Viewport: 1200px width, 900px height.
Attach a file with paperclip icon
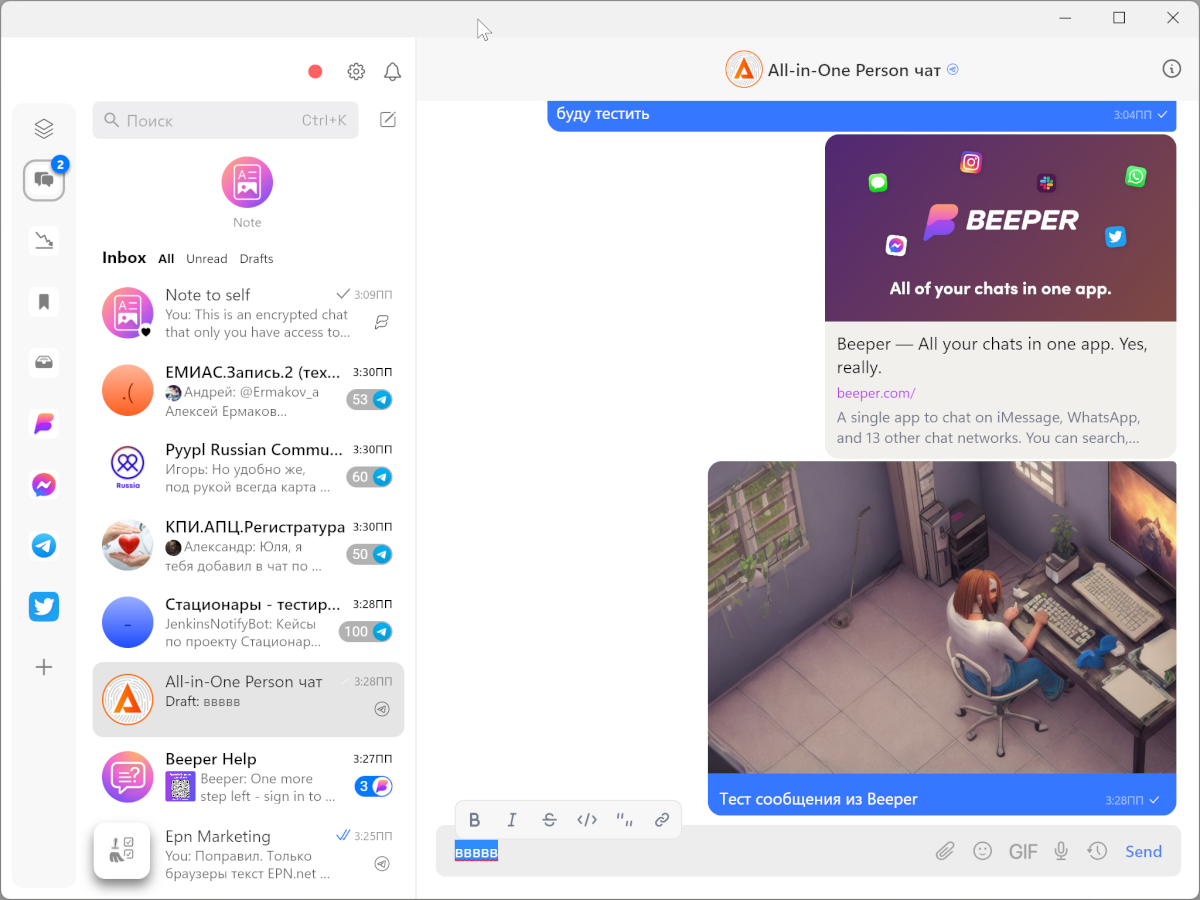point(945,851)
